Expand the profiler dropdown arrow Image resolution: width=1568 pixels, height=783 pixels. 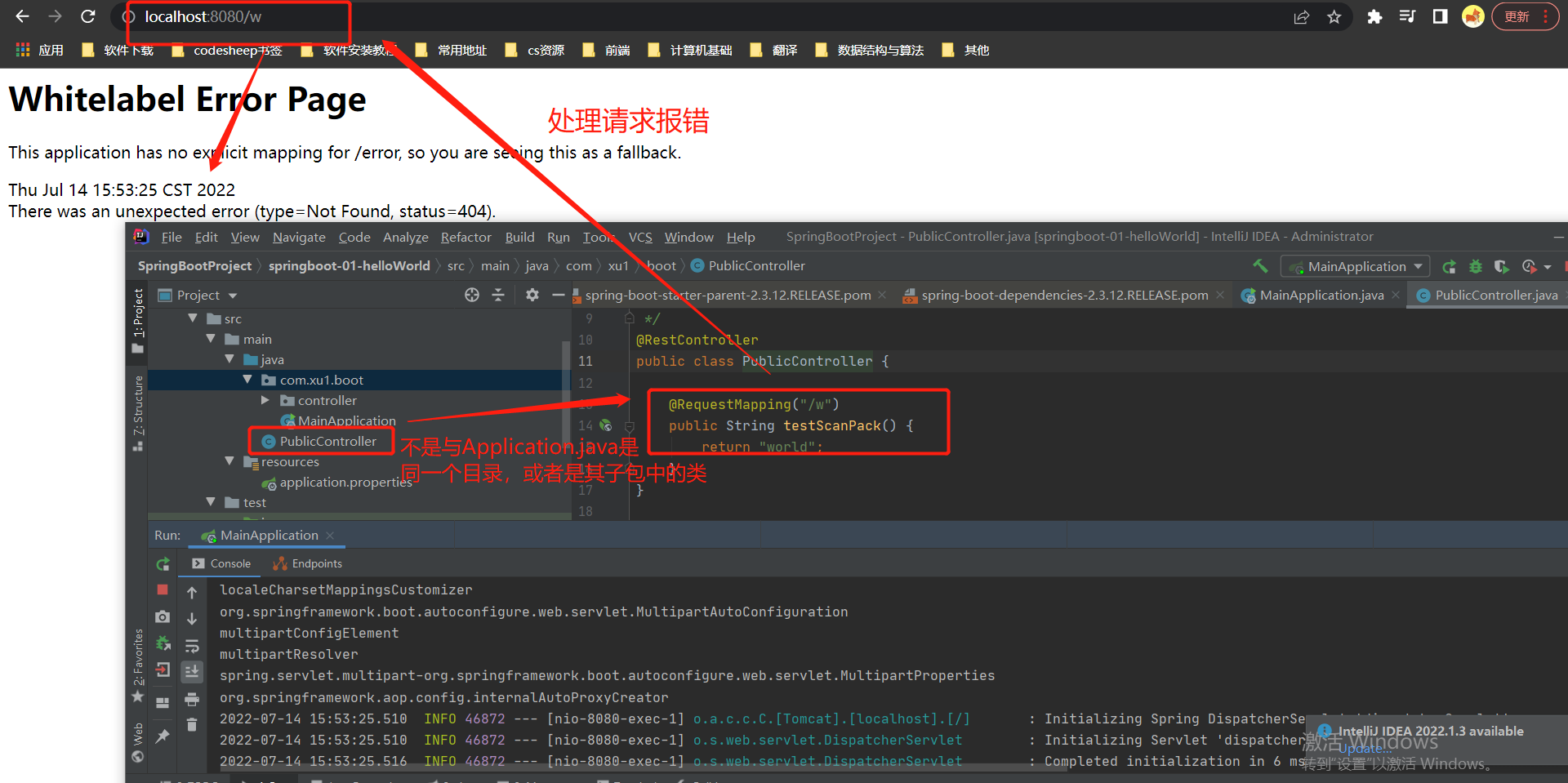(x=1548, y=267)
